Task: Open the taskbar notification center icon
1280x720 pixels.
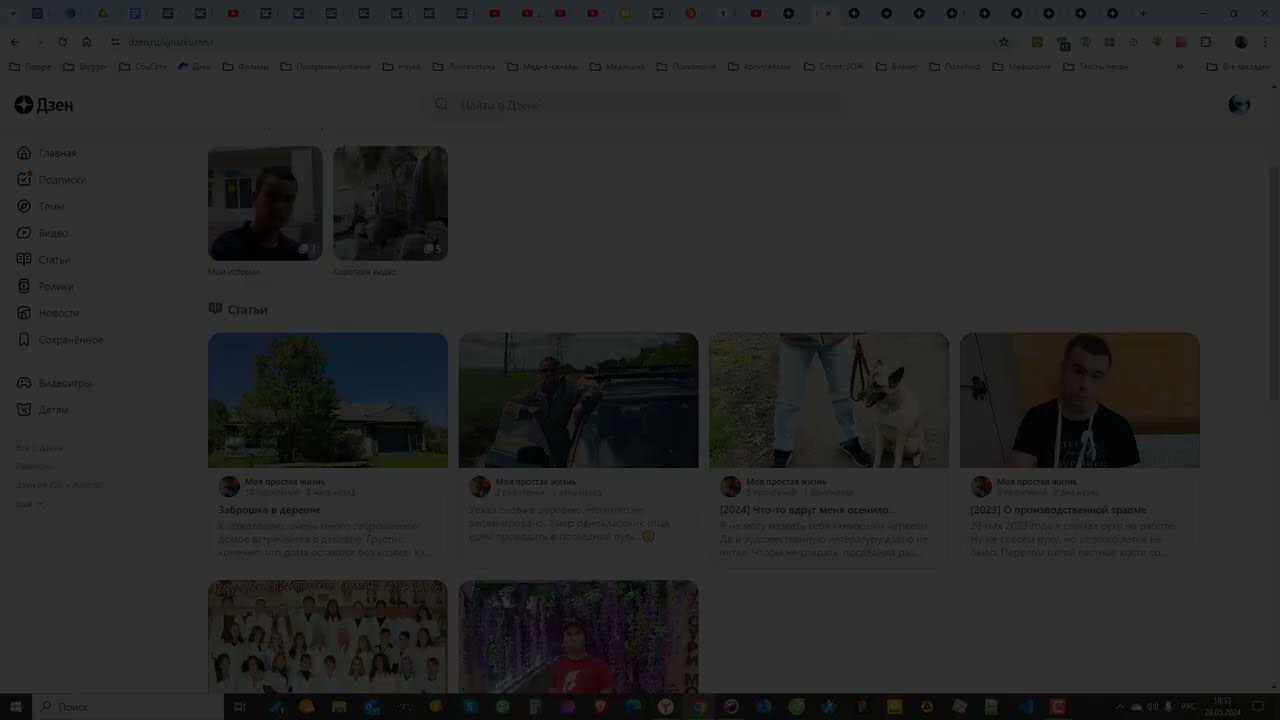Action: tap(1258, 706)
